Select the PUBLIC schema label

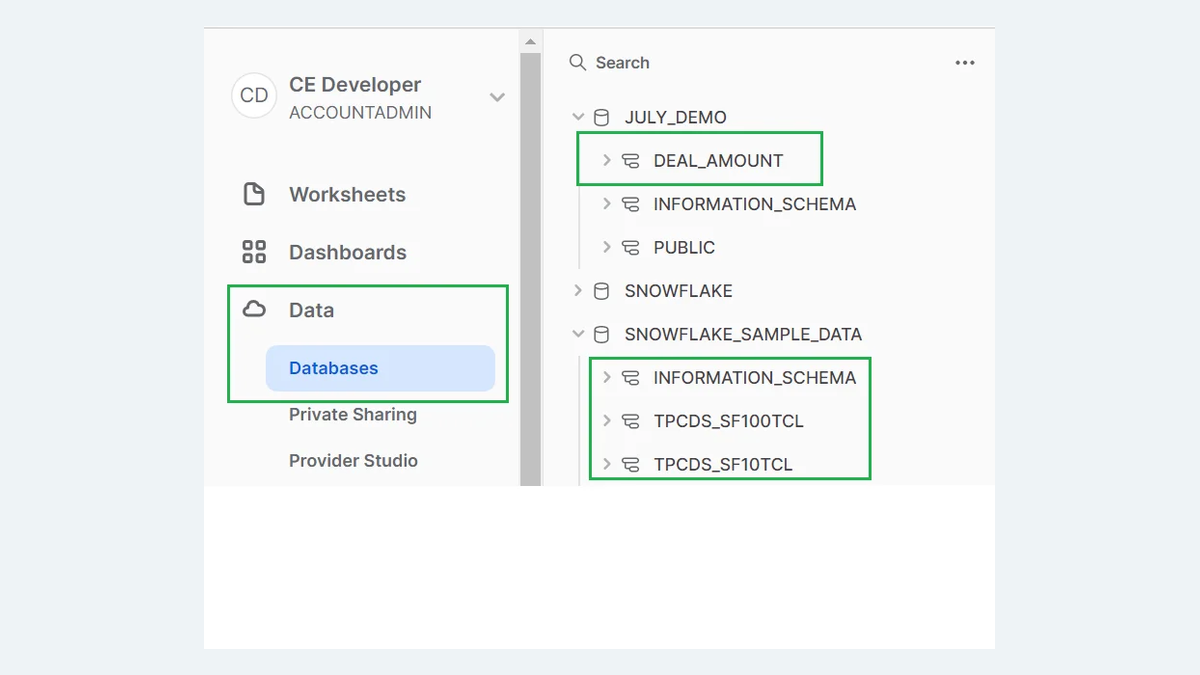pyautogui.click(x=684, y=247)
